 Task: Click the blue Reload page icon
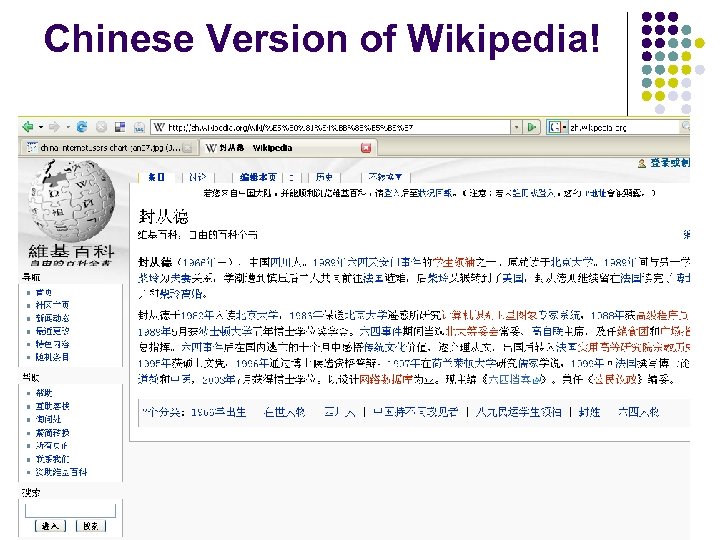point(82,127)
